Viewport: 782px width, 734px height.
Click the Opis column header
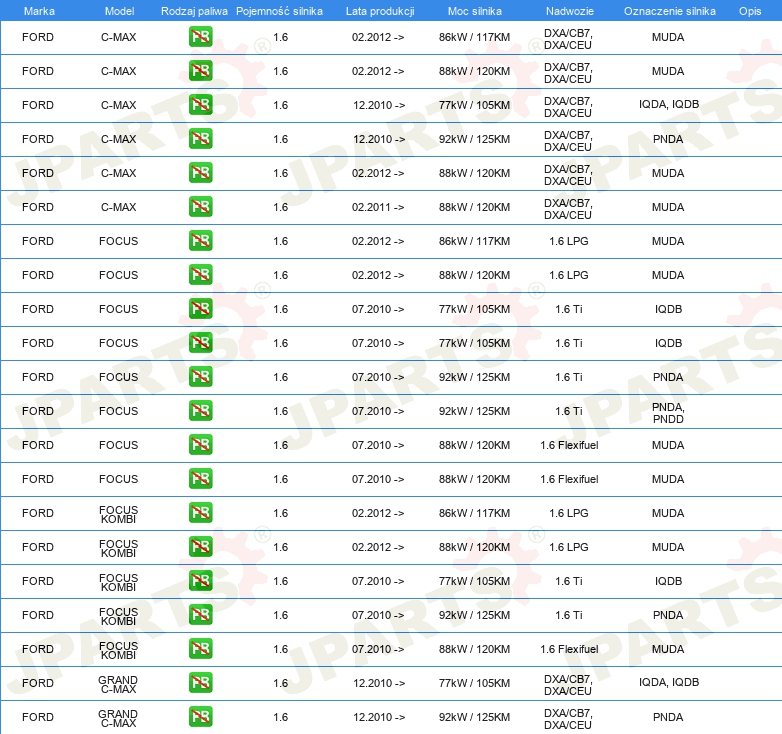coord(749,10)
